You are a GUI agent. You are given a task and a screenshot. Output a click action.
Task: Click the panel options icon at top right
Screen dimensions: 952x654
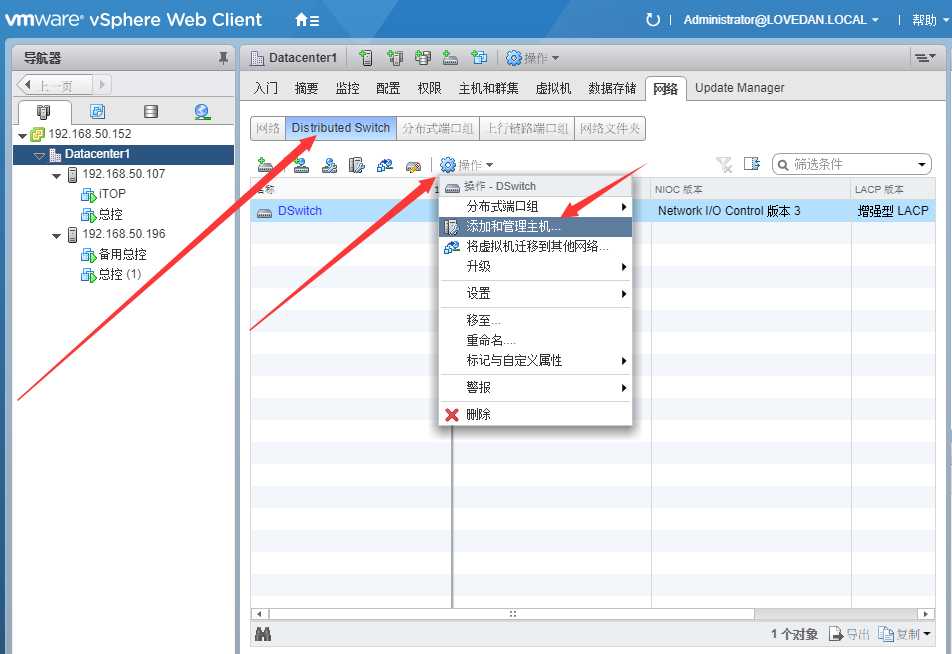[925, 58]
